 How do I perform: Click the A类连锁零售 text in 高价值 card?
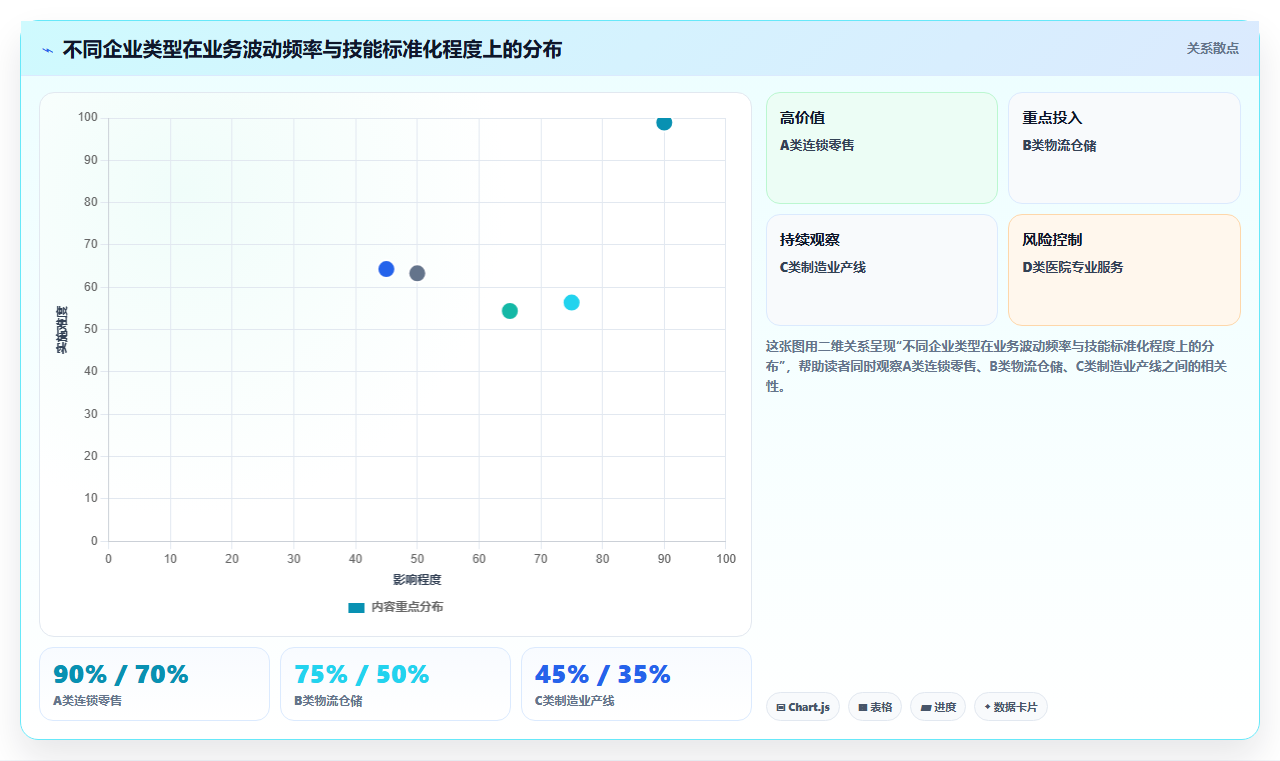point(817,145)
